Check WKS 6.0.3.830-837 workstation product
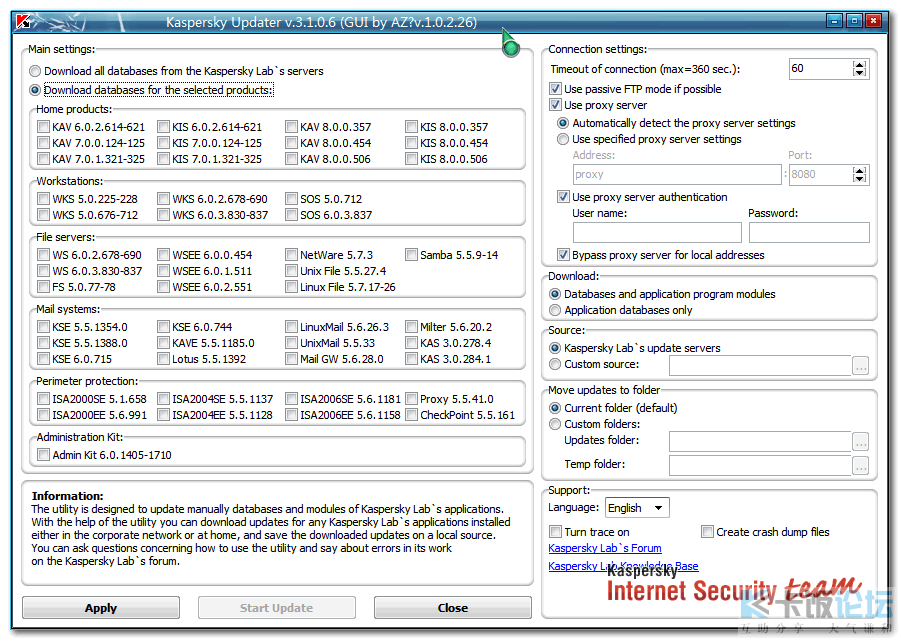Image resolution: width=901 pixels, height=641 pixels. pos(163,215)
